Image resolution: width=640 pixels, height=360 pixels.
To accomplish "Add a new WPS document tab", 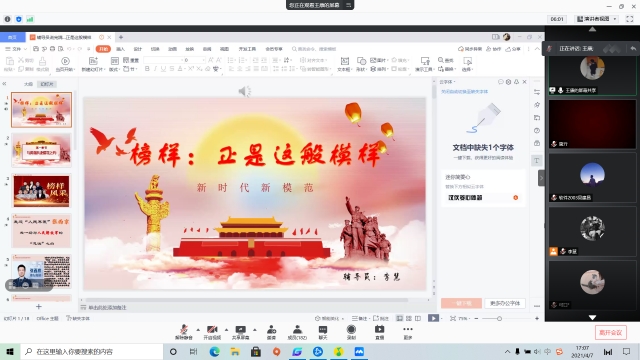I will click(121, 37).
